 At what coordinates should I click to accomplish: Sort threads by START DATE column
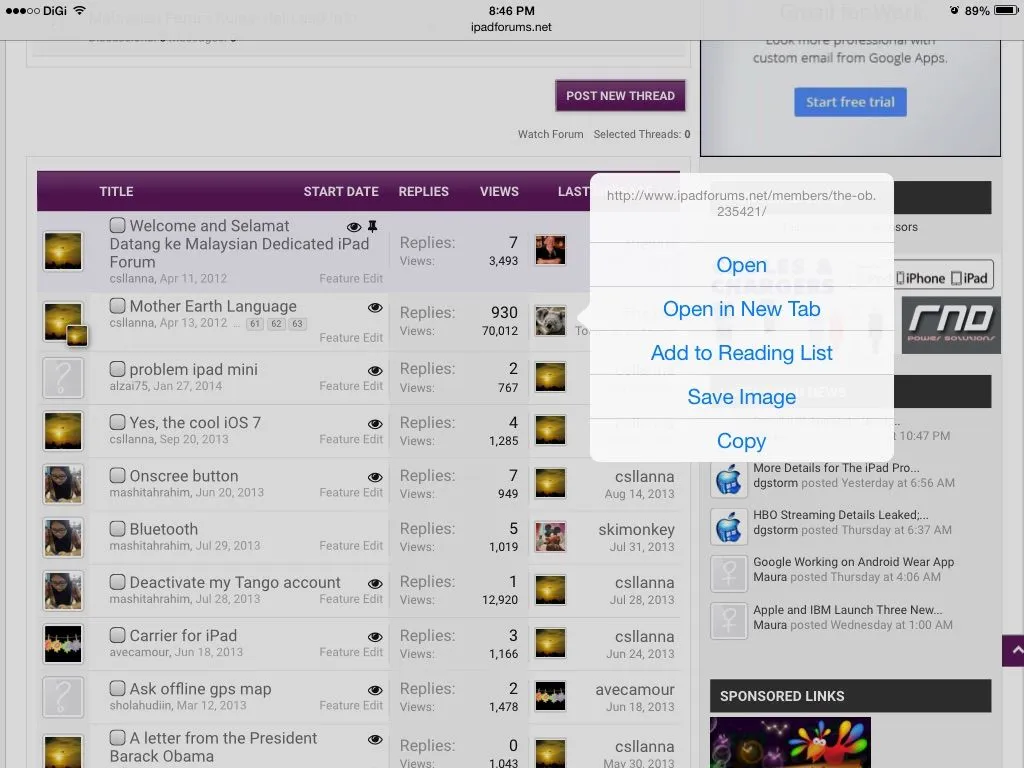tap(341, 191)
